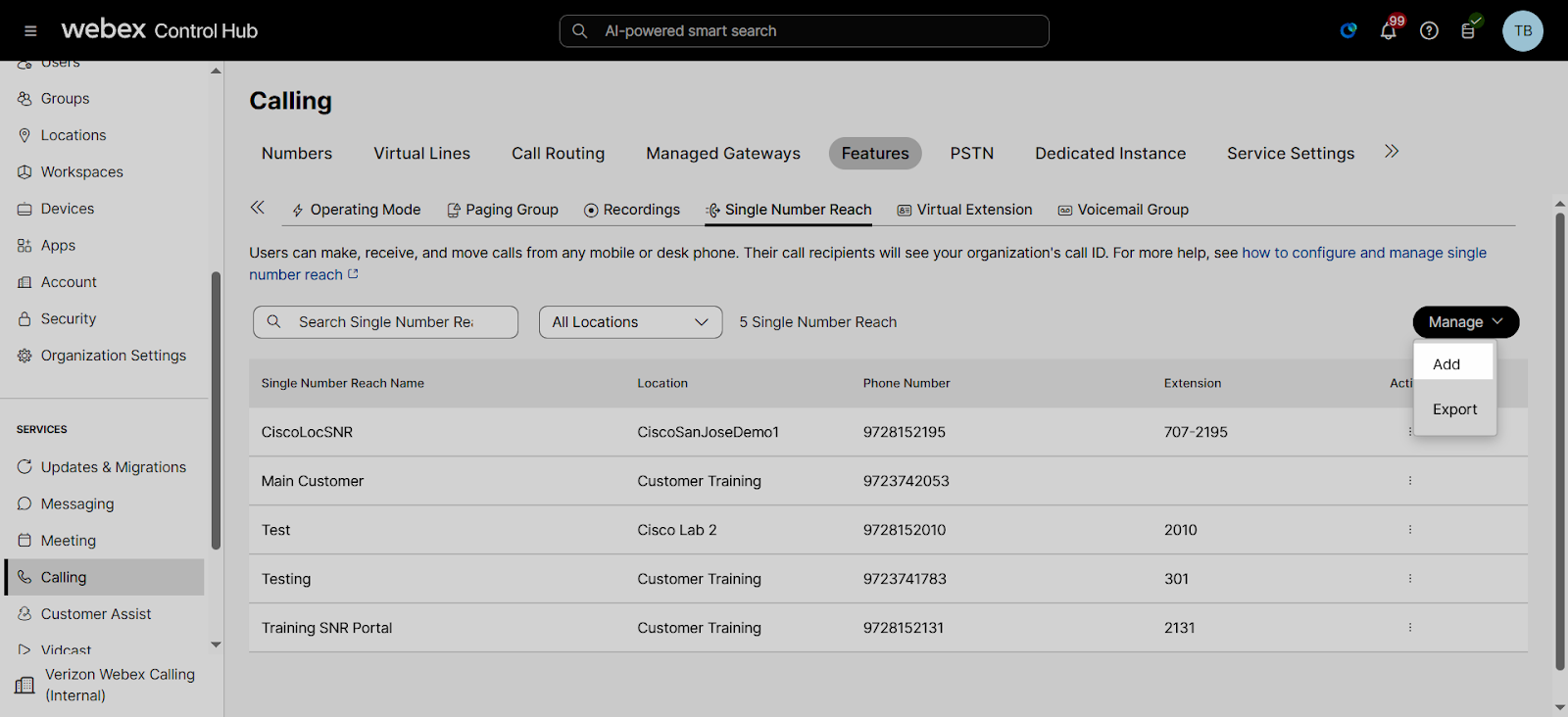
Task: Click the AI-powered smart search field
Action: tap(804, 30)
